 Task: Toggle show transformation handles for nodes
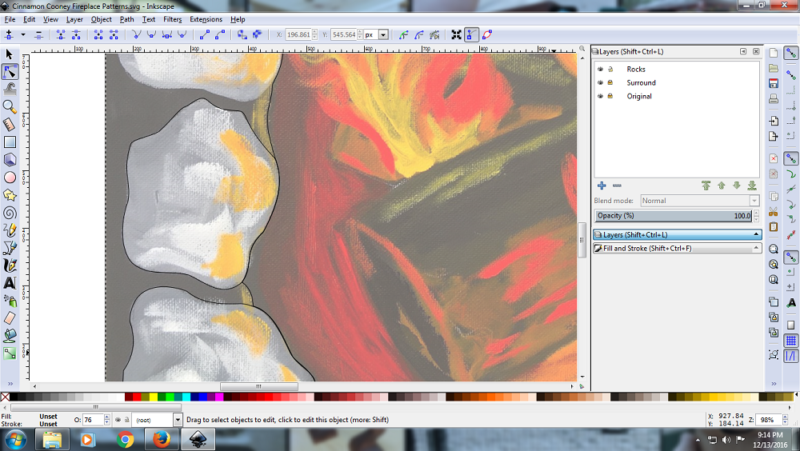[456, 35]
